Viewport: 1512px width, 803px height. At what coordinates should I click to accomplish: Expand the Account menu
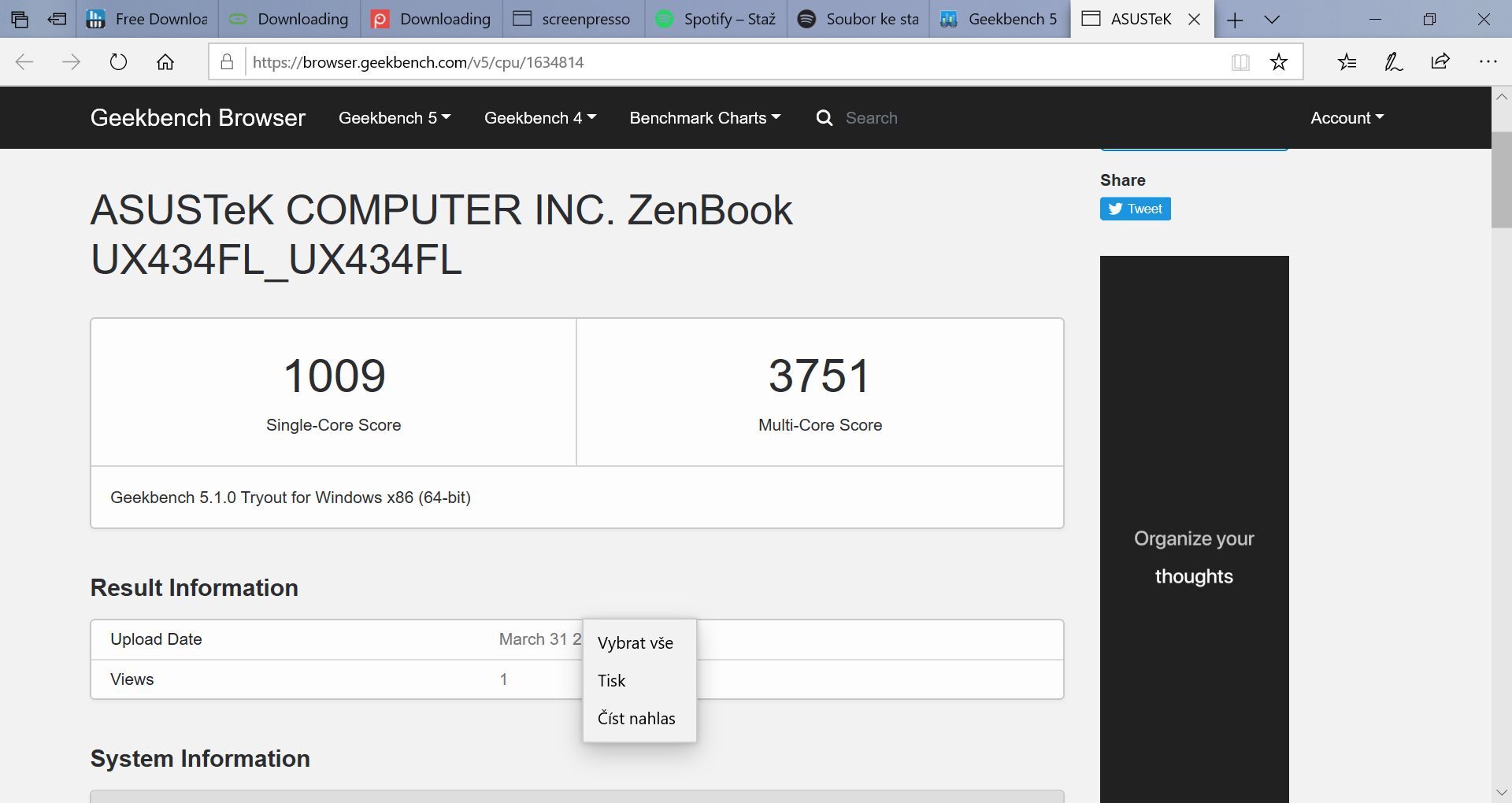[x=1346, y=117]
